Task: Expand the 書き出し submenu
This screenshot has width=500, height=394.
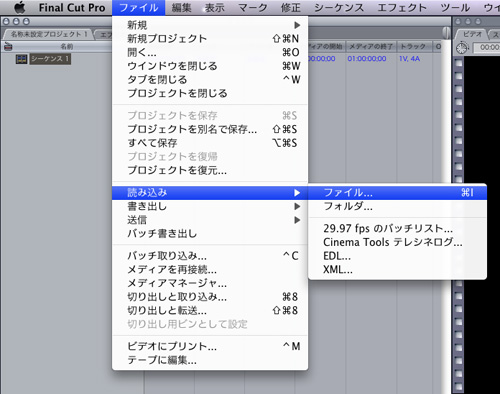Action: [x=210, y=206]
